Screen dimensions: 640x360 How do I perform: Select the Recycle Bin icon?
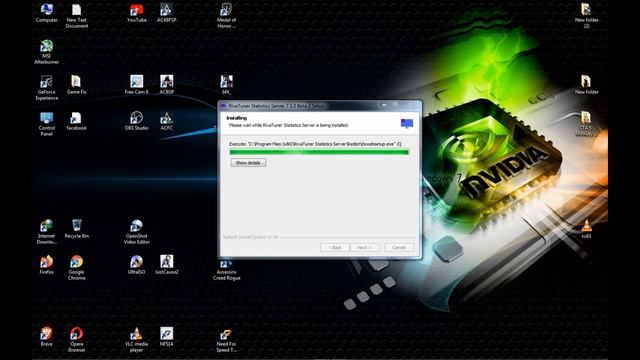point(76,229)
